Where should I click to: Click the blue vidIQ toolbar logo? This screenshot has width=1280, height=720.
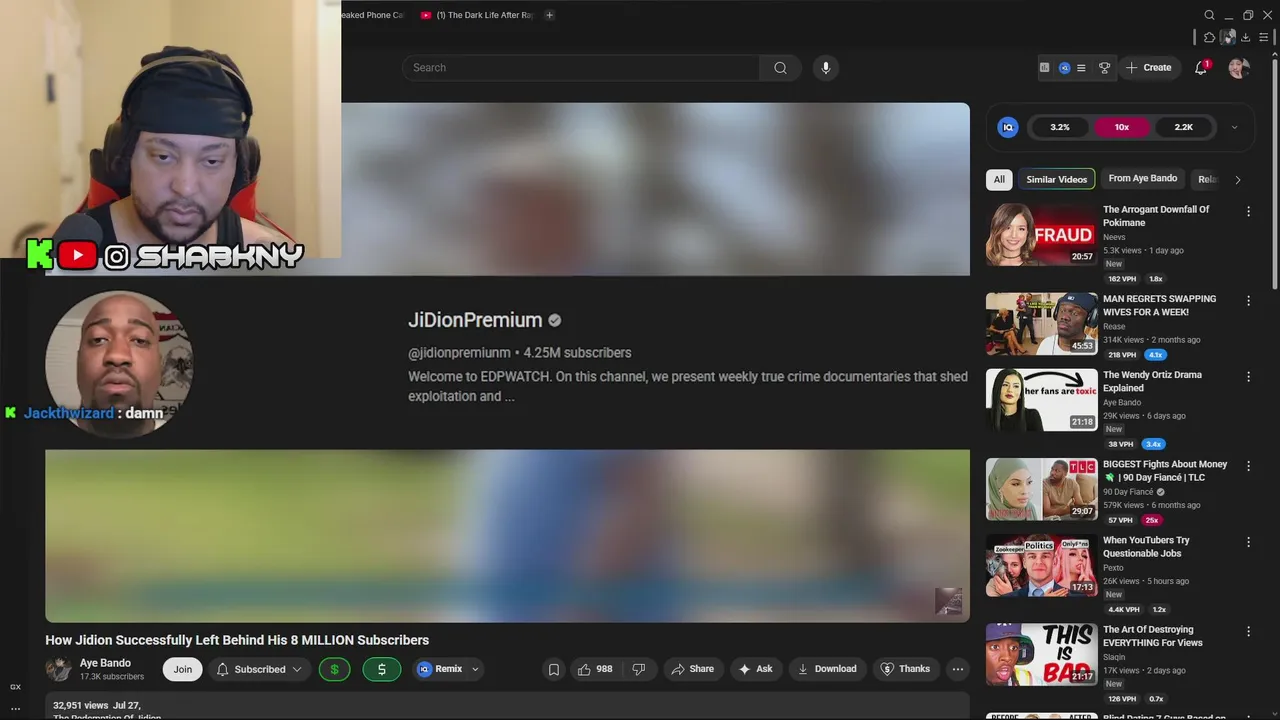(x=1064, y=68)
